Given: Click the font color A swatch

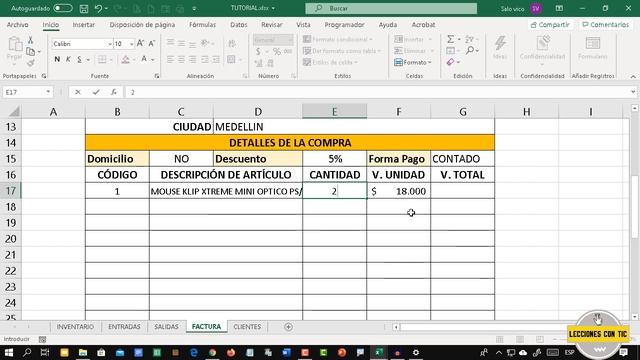Looking at the screenshot, I should pos(144,60).
